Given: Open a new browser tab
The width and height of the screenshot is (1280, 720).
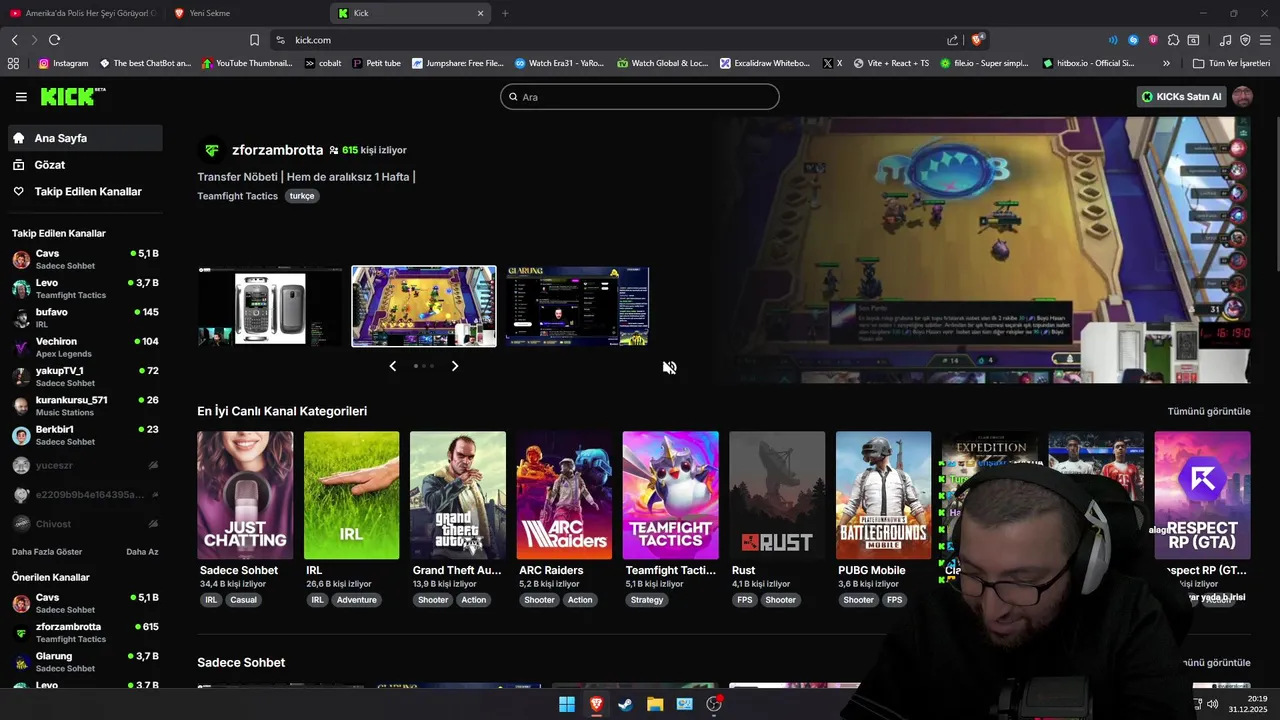Looking at the screenshot, I should (x=505, y=13).
